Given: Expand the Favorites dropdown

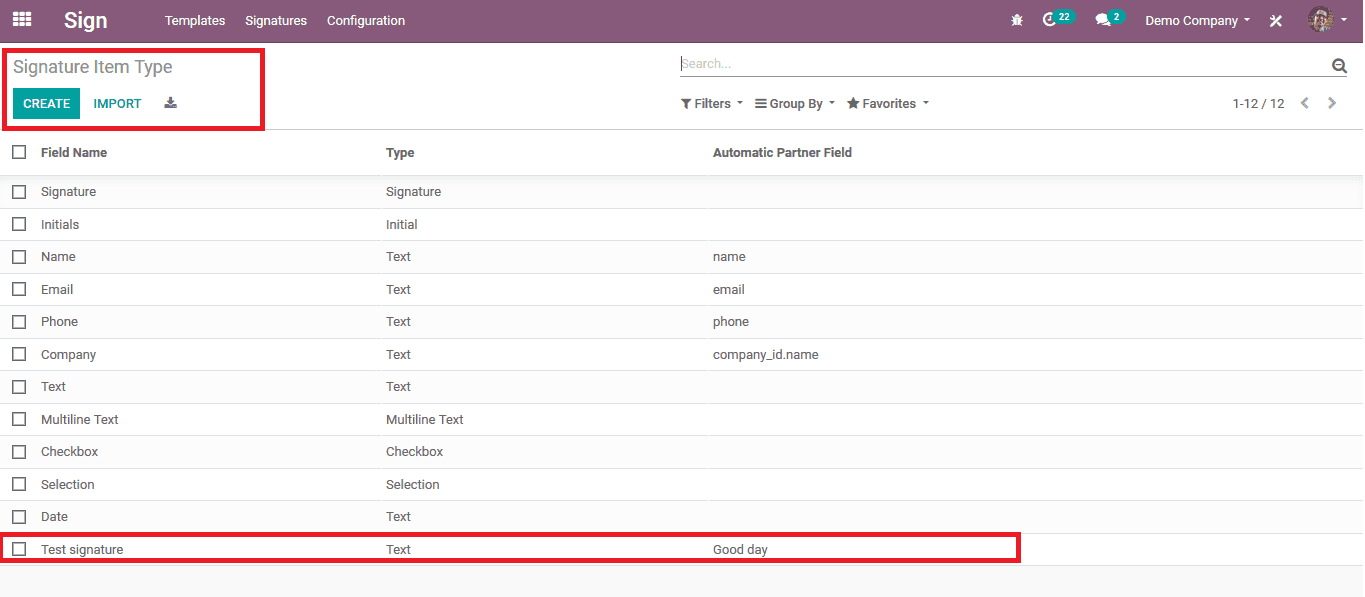Looking at the screenshot, I should (888, 103).
